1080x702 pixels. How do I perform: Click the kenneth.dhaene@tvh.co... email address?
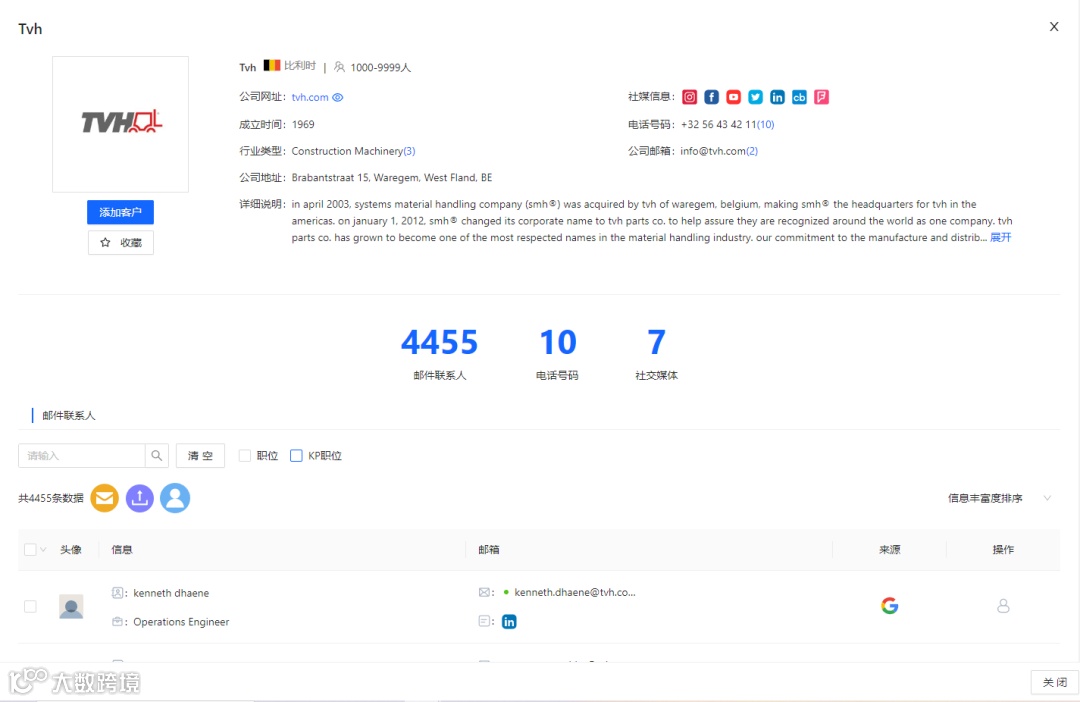point(574,592)
